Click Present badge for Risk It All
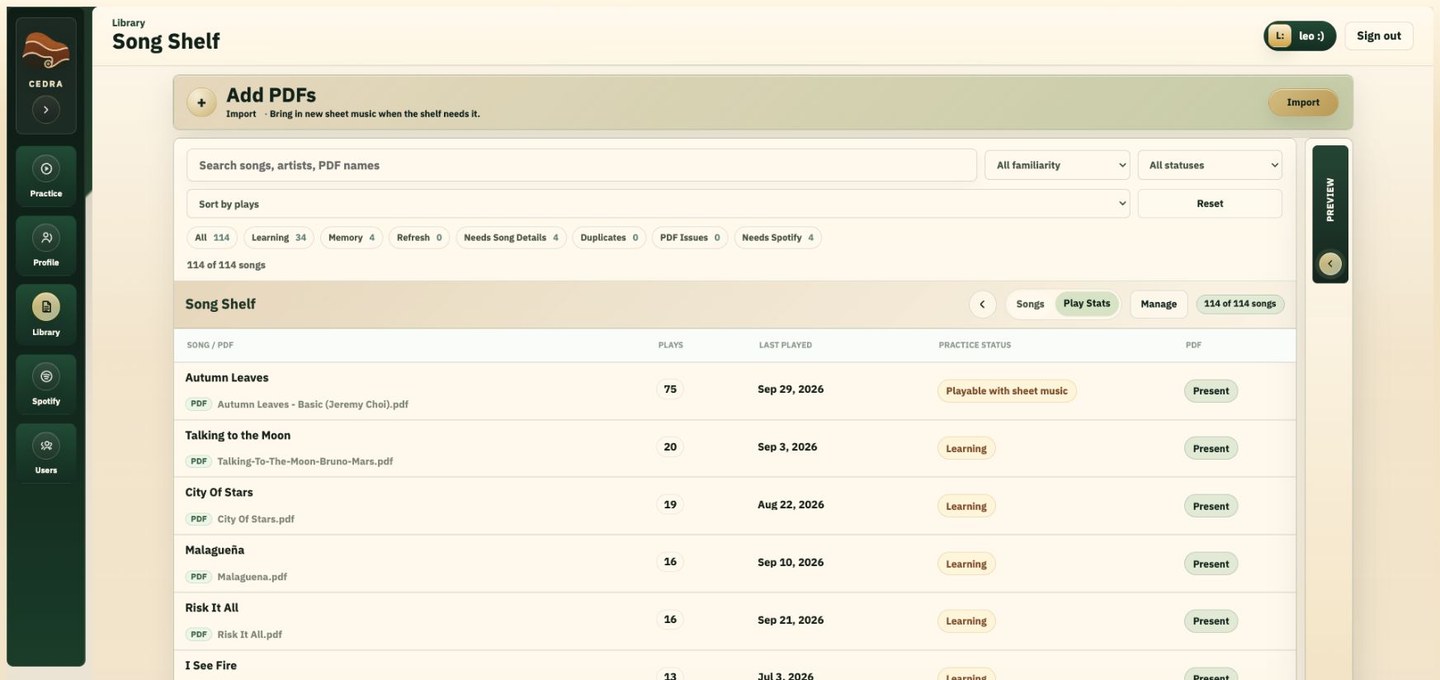The width and height of the screenshot is (1440, 680). [1211, 621]
